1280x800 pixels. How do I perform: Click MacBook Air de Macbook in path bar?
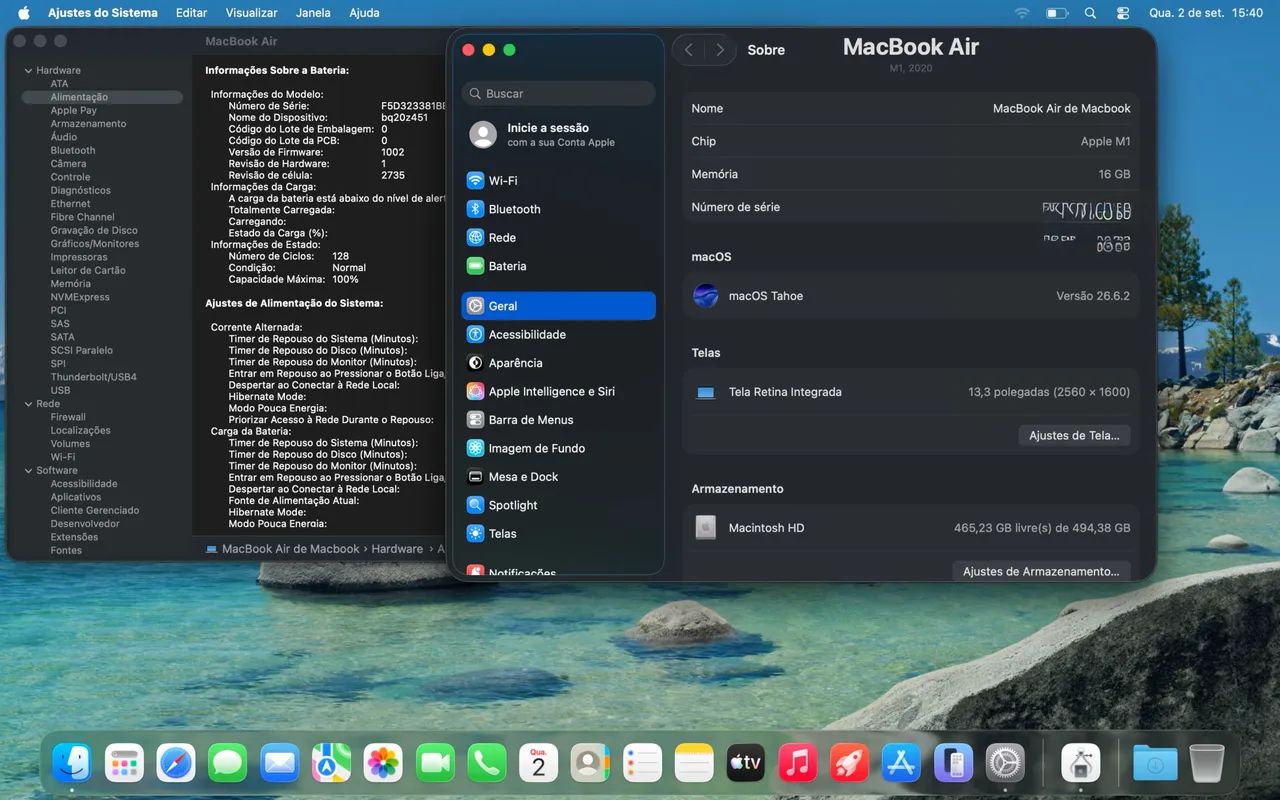(x=282, y=549)
